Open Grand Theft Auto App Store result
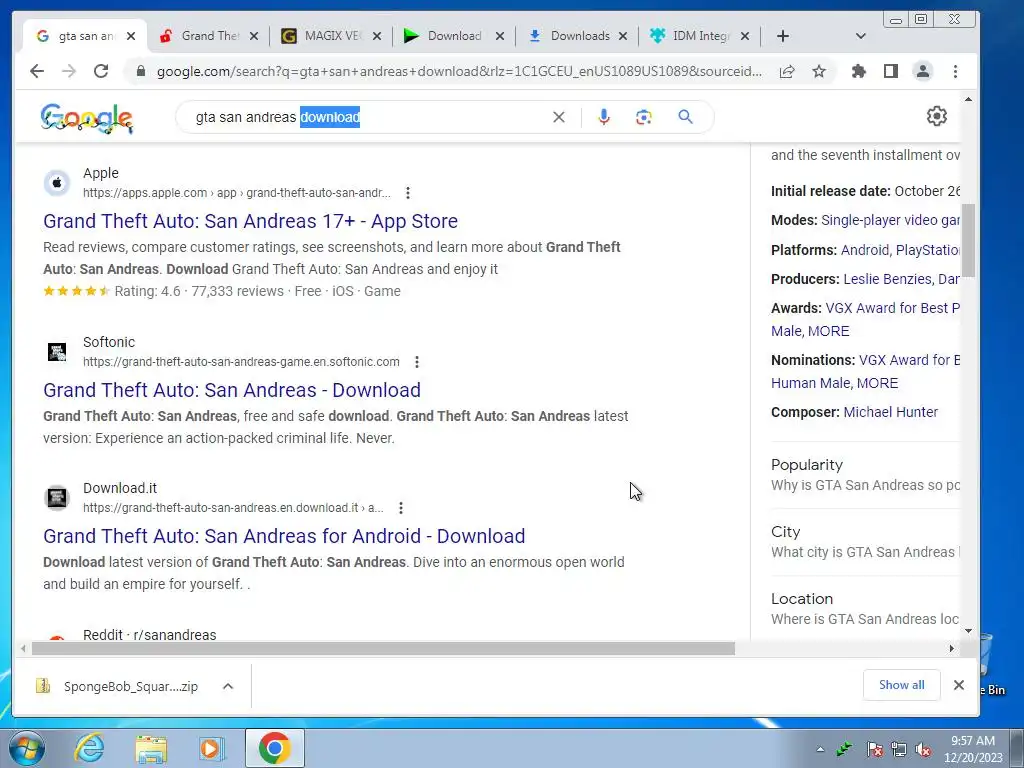The width and height of the screenshot is (1024, 768). [x=250, y=221]
